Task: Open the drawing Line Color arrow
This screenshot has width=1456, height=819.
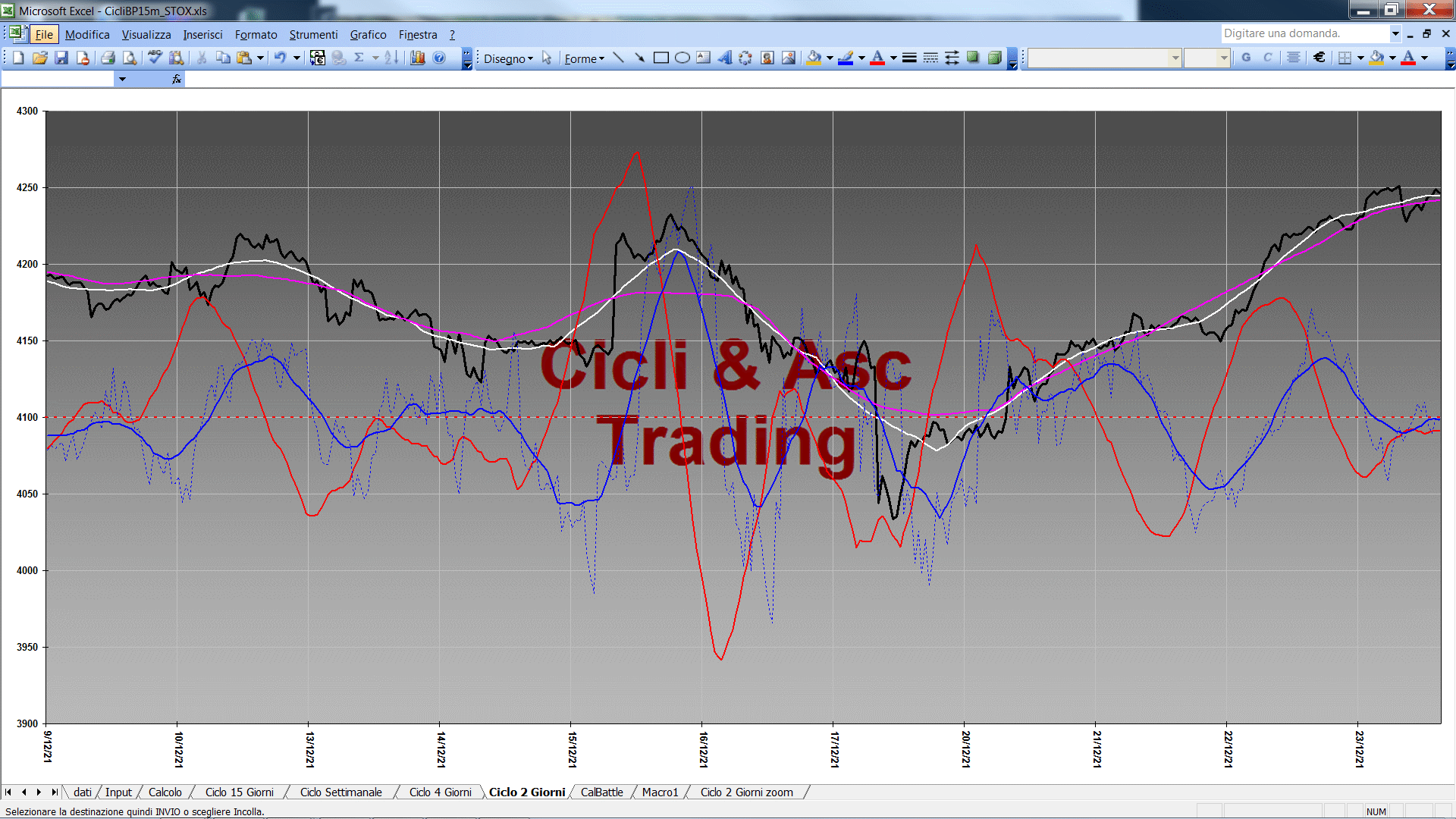Action: 861,58
